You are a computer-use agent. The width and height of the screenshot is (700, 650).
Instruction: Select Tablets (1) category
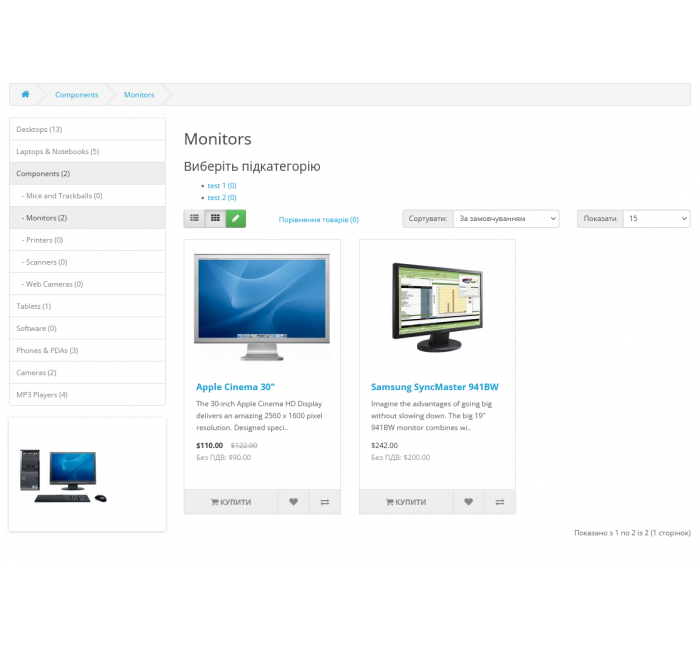88,306
